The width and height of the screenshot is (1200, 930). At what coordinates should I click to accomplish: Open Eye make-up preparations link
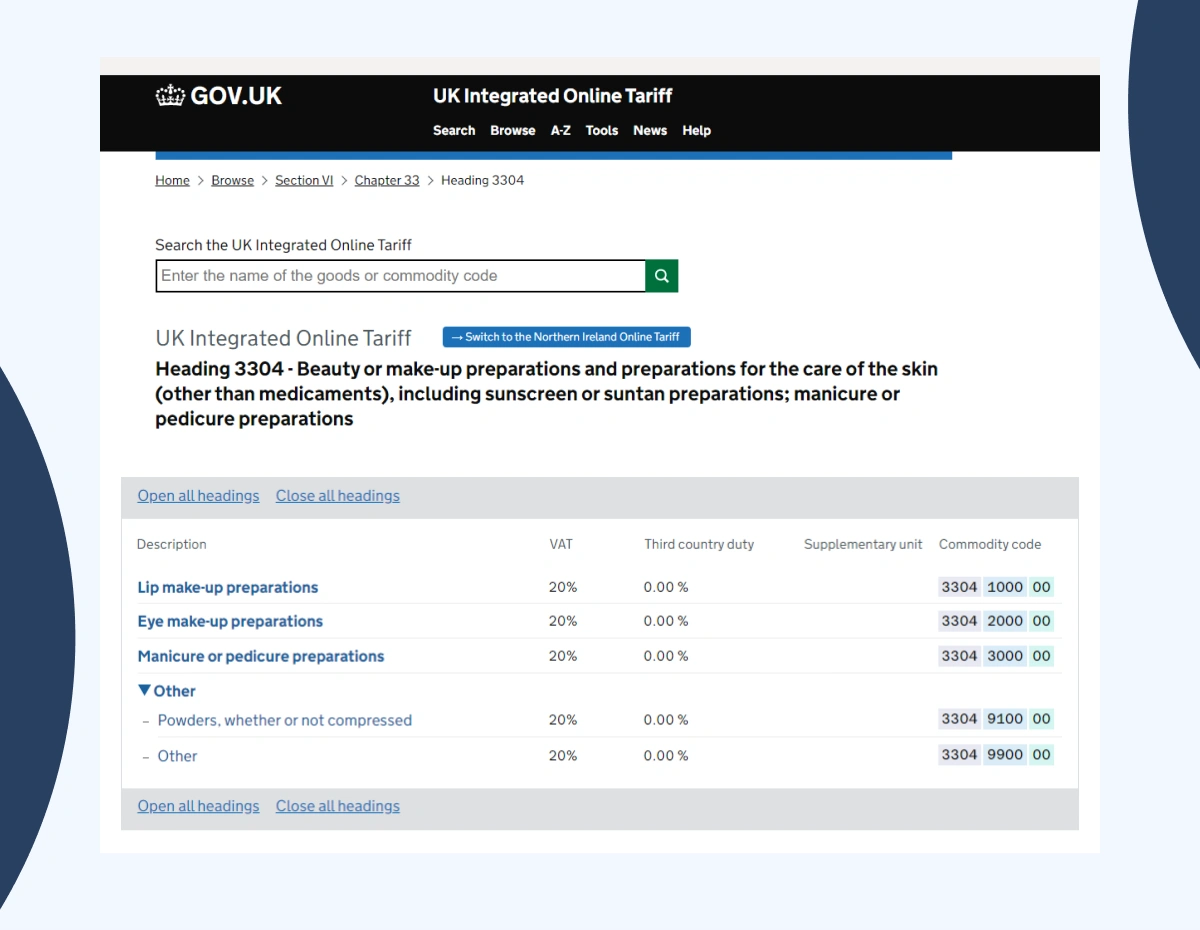(230, 621)
